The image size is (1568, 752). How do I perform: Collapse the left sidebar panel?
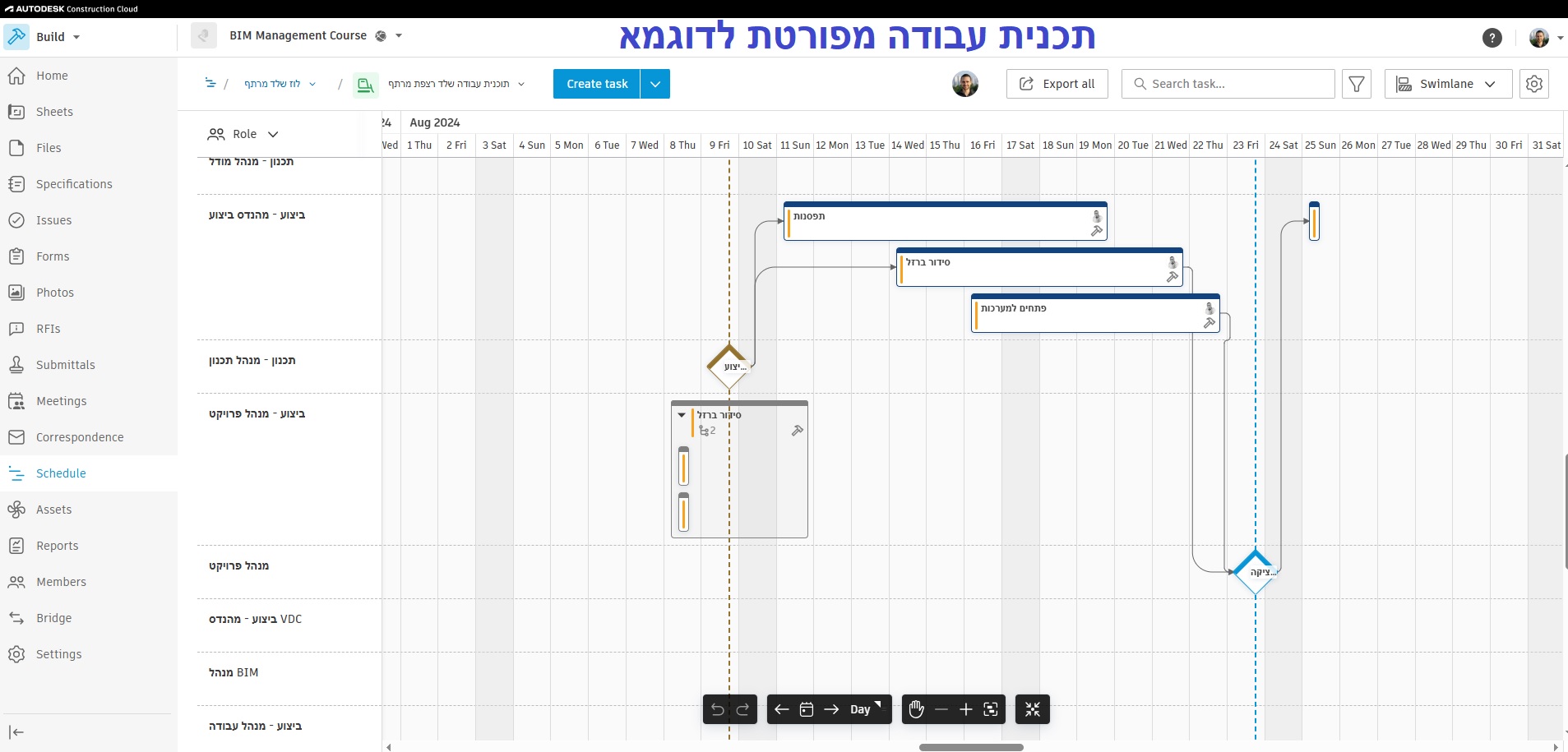[16, 732]
